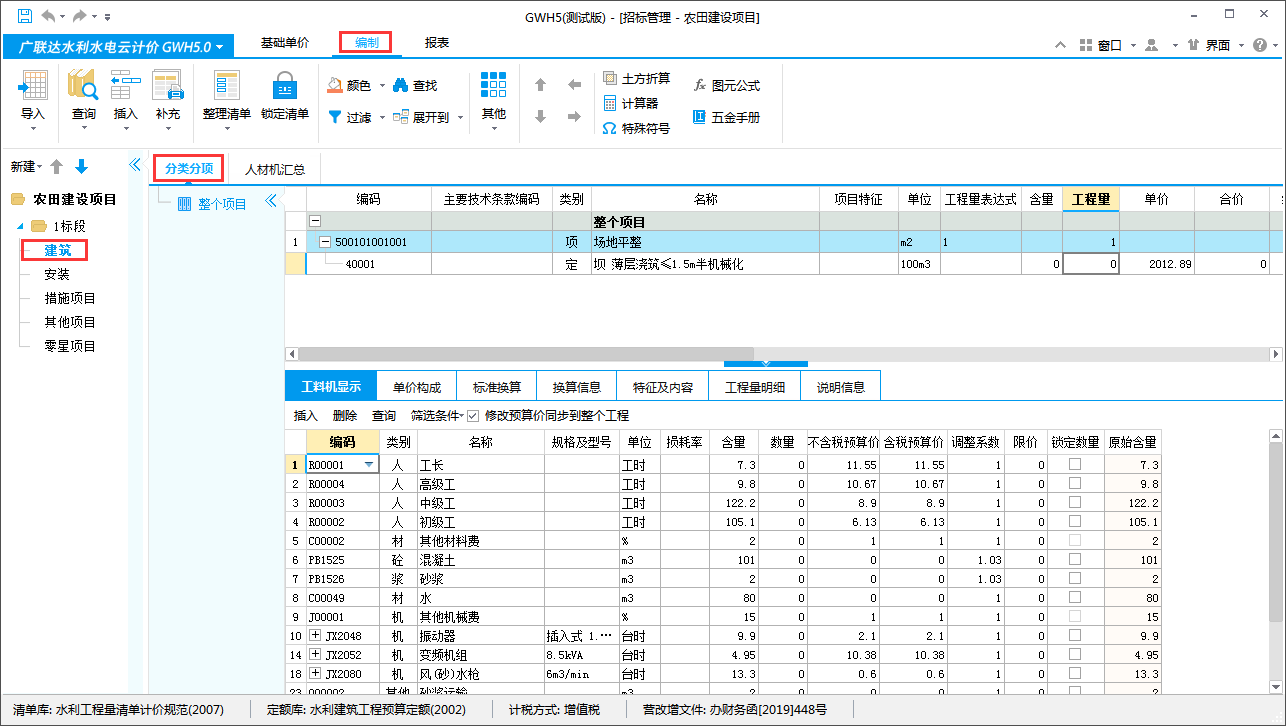Click the 展开到 expand-to icon

pos(401,117)
